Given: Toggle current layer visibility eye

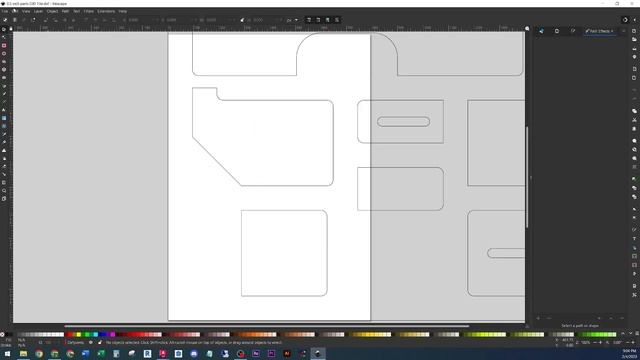Looking at the screenshot, I should (x=91, y=342).
